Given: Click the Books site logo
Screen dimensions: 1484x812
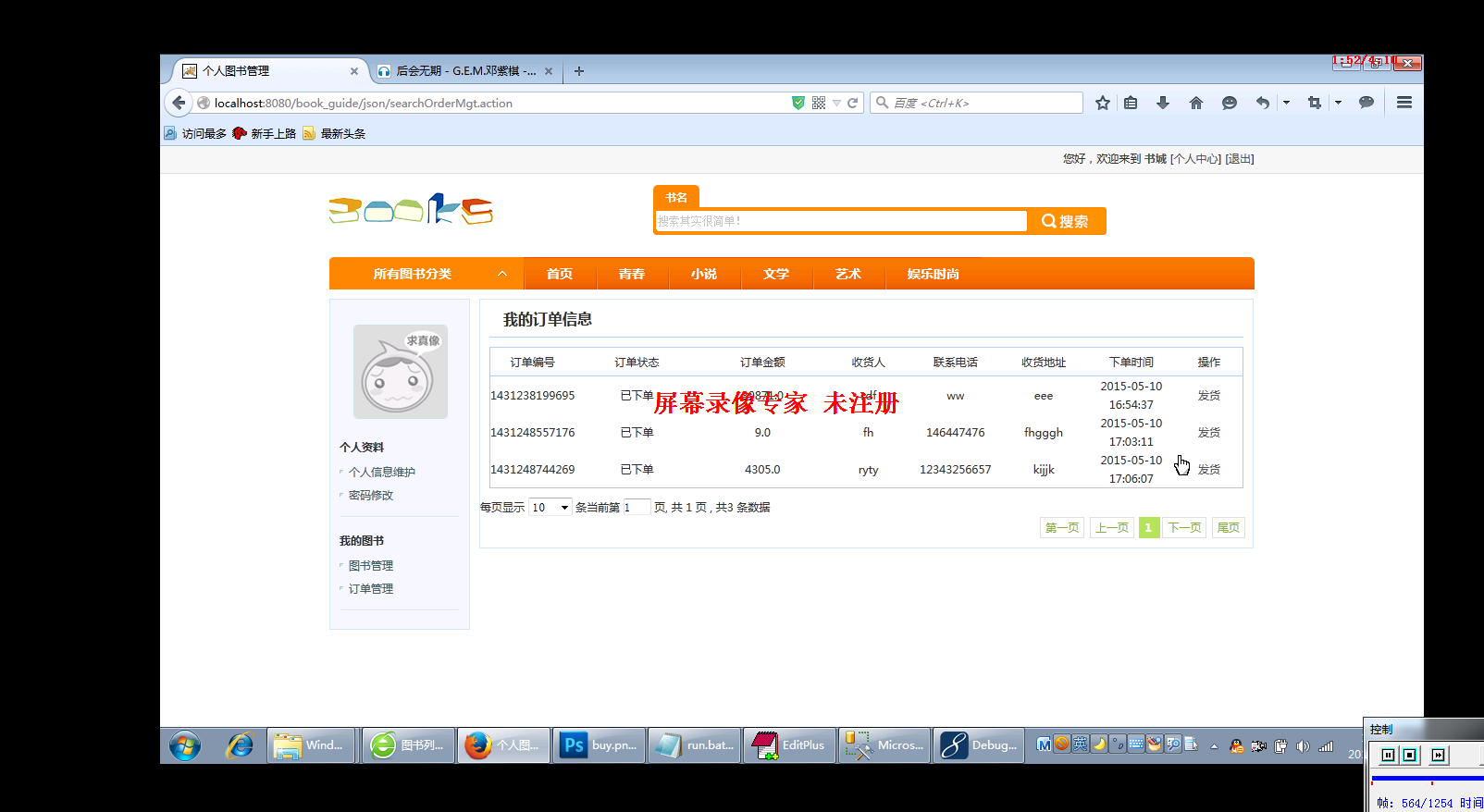Looking at the screenshot, I should pos(411,210).
